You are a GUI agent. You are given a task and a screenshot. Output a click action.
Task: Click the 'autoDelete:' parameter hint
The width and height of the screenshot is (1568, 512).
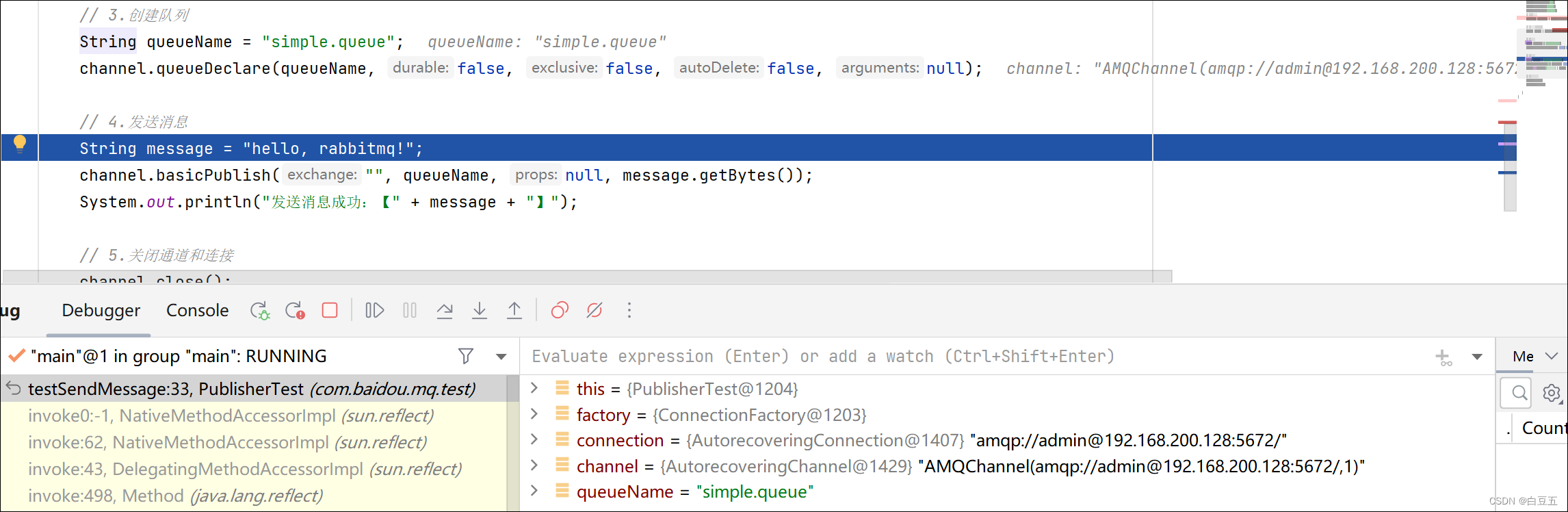(x=719, y=68)
